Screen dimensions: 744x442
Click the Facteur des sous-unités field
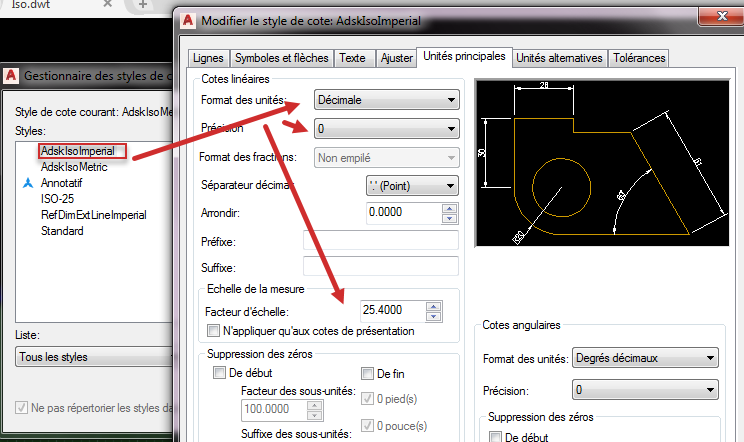pyautogui.click(x=275, y=410)
